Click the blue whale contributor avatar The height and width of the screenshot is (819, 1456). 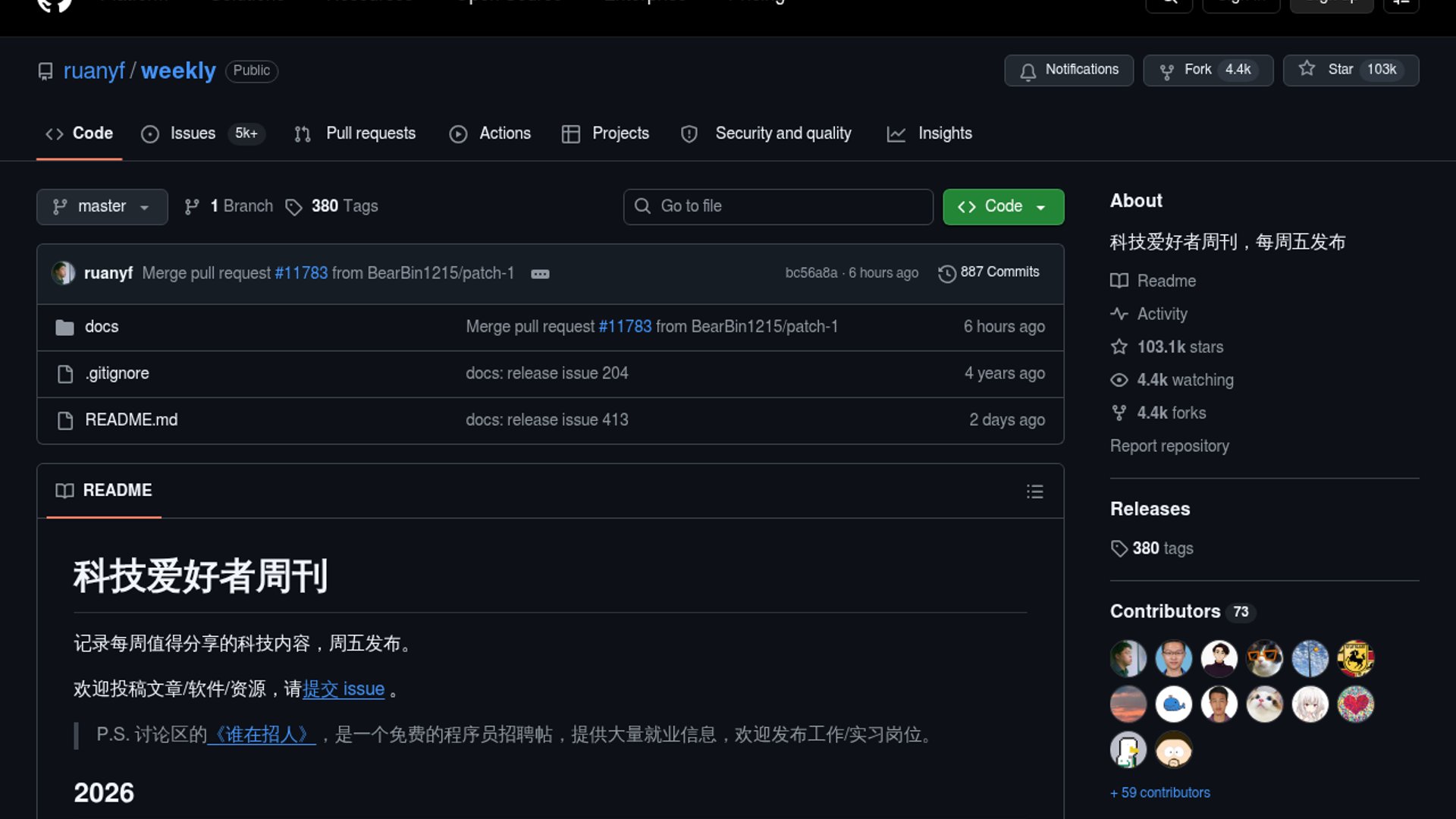click(1174, 704)
